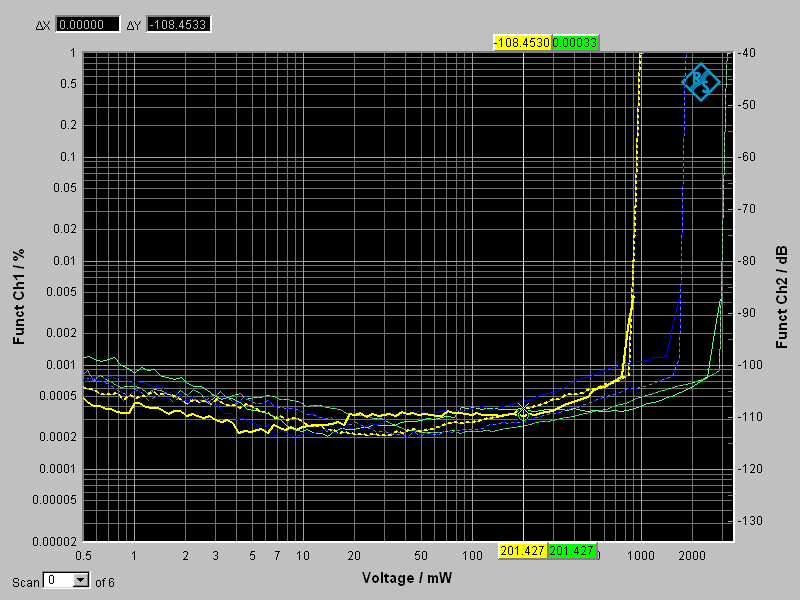
Task: Click the 0.001 tick on the percent axis
Action: [x=63, y=365]
